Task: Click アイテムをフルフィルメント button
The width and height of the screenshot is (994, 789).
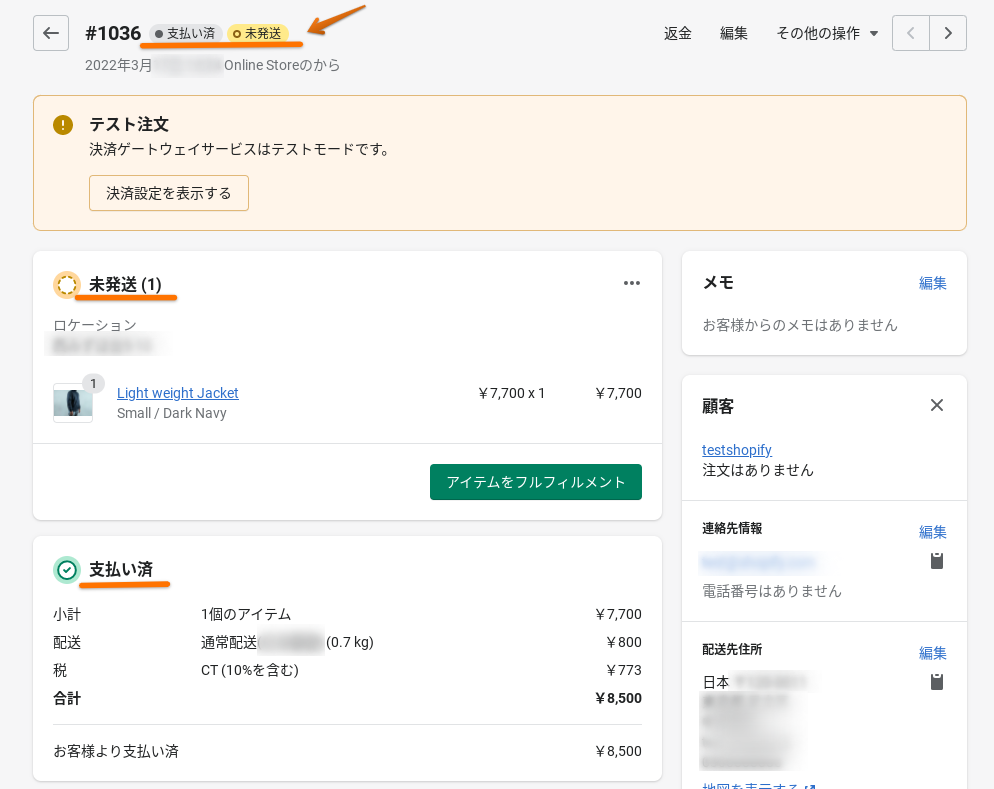Action: (x=536, y=482)
